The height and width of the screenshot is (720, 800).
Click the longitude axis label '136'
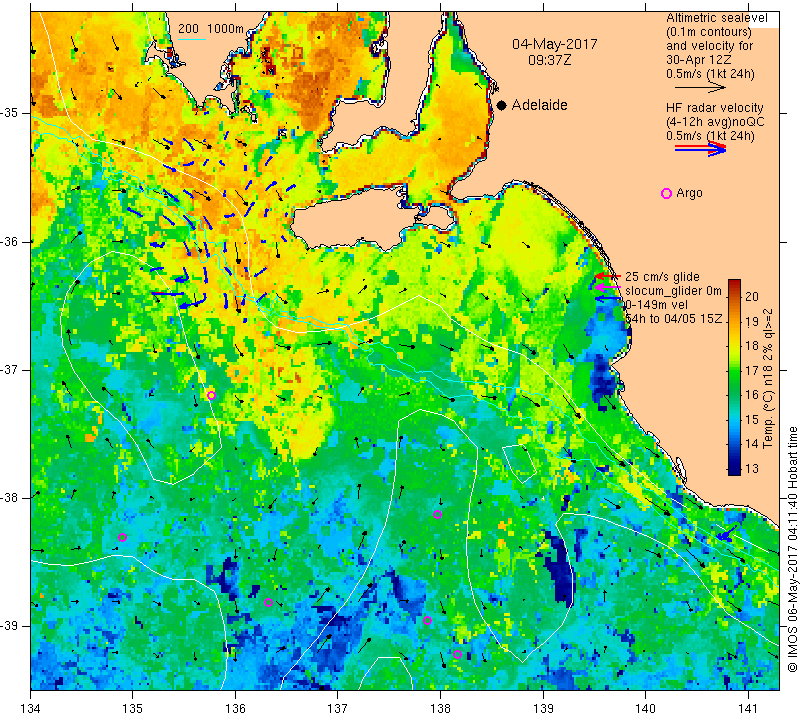pos(235,708)
